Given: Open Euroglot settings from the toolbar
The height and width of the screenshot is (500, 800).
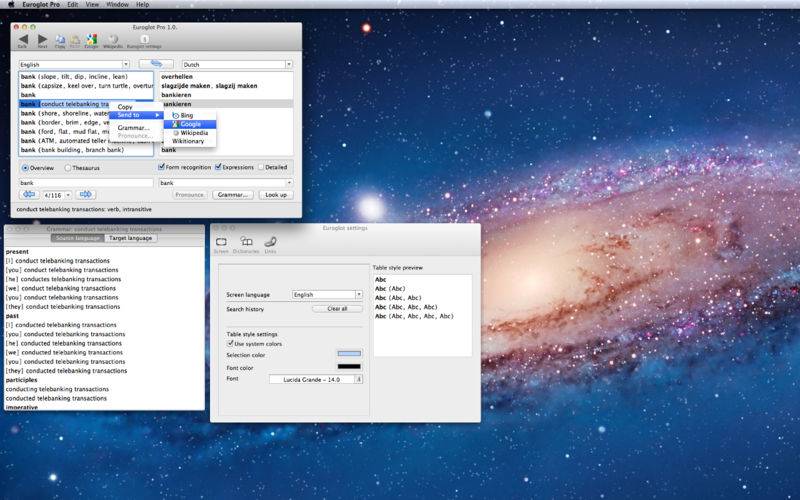Looking at the screenshot, I should [x=144, y=39].
